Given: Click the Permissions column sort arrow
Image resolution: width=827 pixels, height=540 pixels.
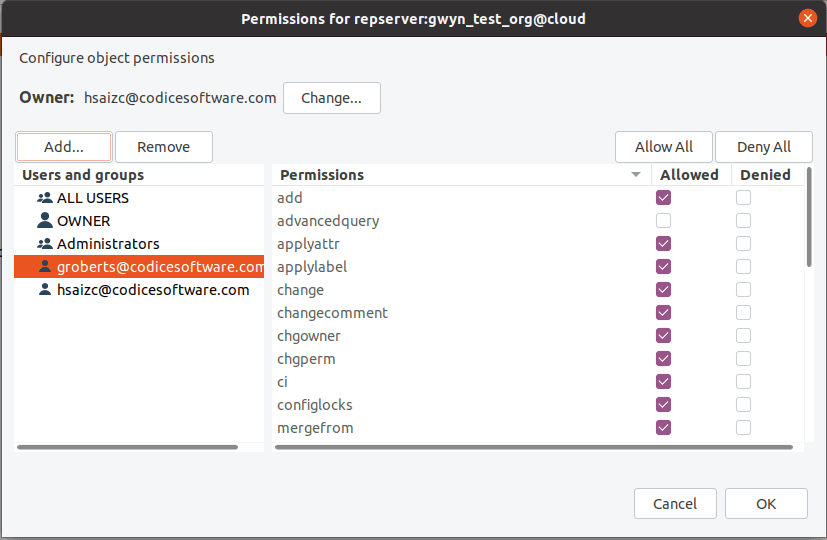Looking at the screenshot, I should 636,175.
